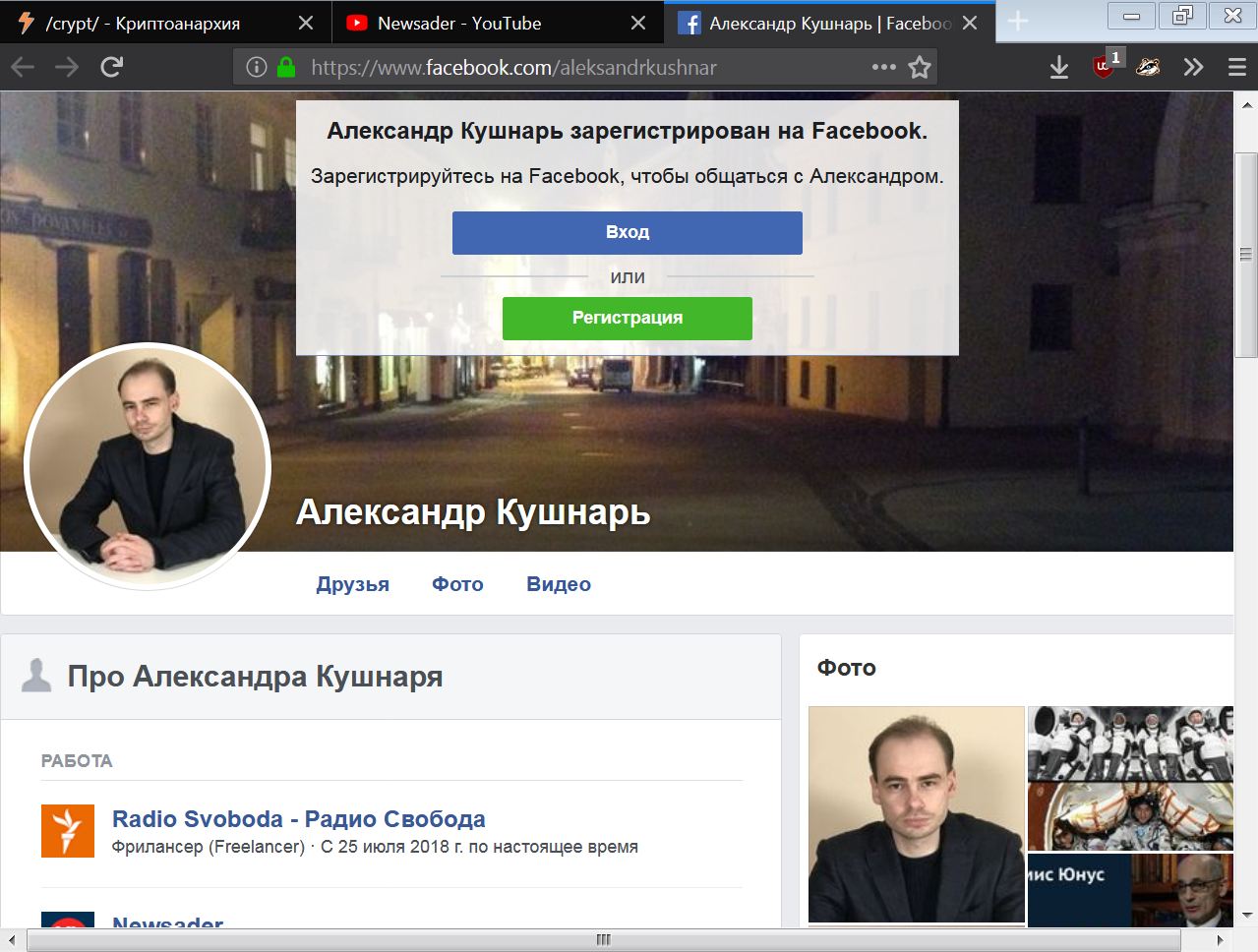Bookmark this page with the star
1258x952 pixels.
920,67
